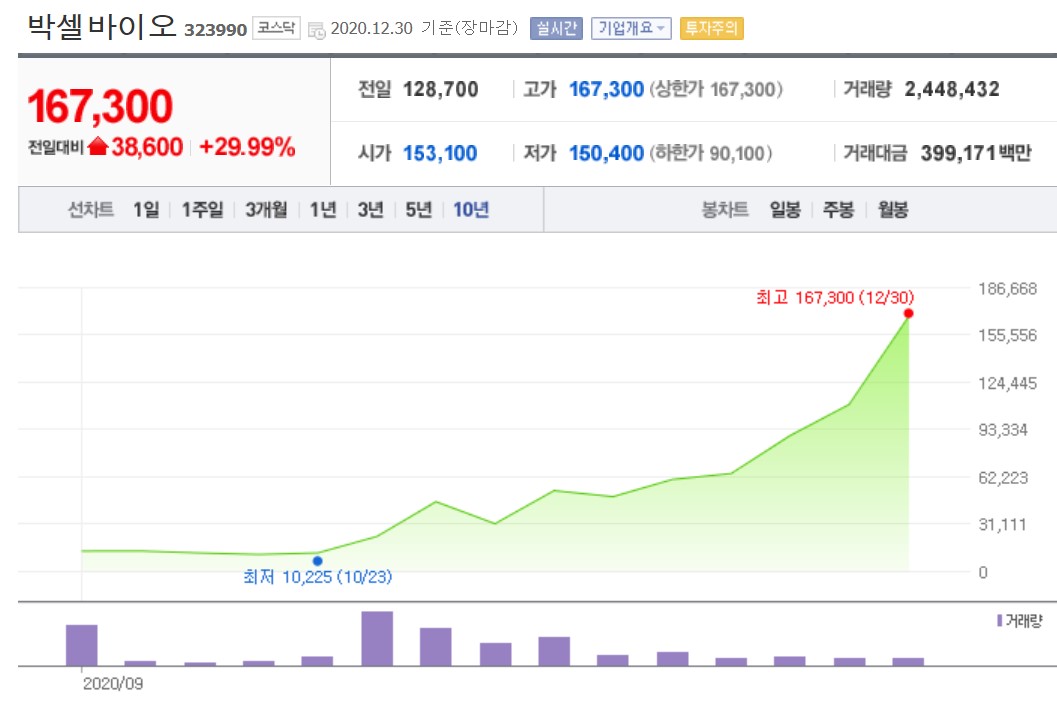Select the 1주일 line chart tab
This screenshot has height=708, width=1057.
coord(202,210)
